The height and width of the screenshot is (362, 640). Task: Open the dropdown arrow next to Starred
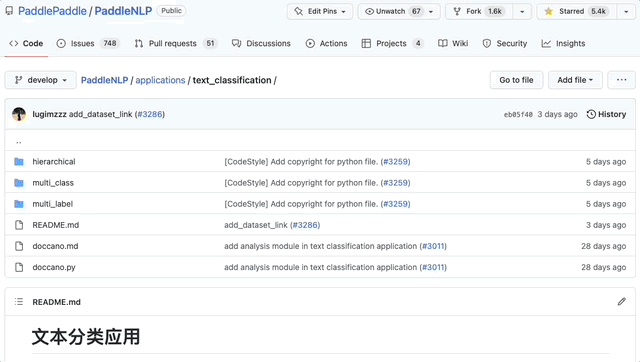626,11
